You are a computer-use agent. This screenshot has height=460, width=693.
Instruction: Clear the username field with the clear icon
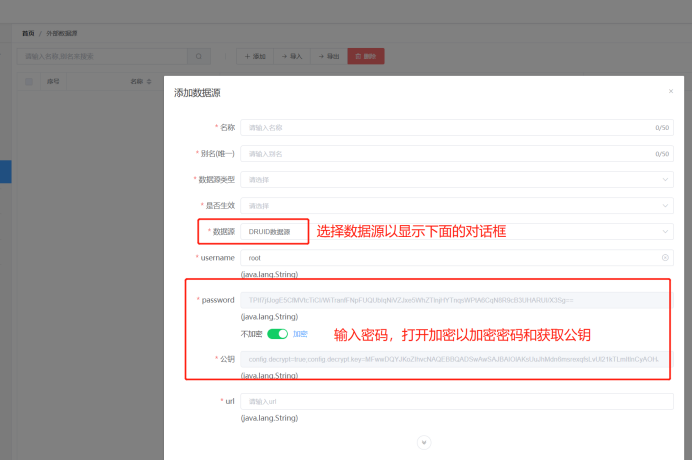665,258
